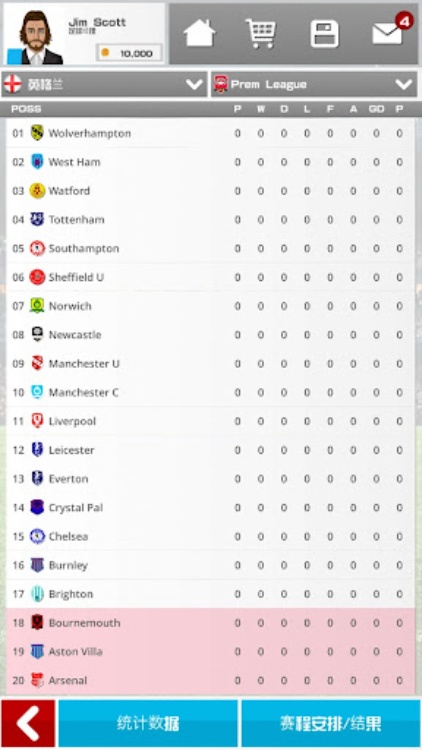This screenshot has width=422, height=750.
Task: Open the 赛程安排/结果 fixtures button
Action: point(331,723)
